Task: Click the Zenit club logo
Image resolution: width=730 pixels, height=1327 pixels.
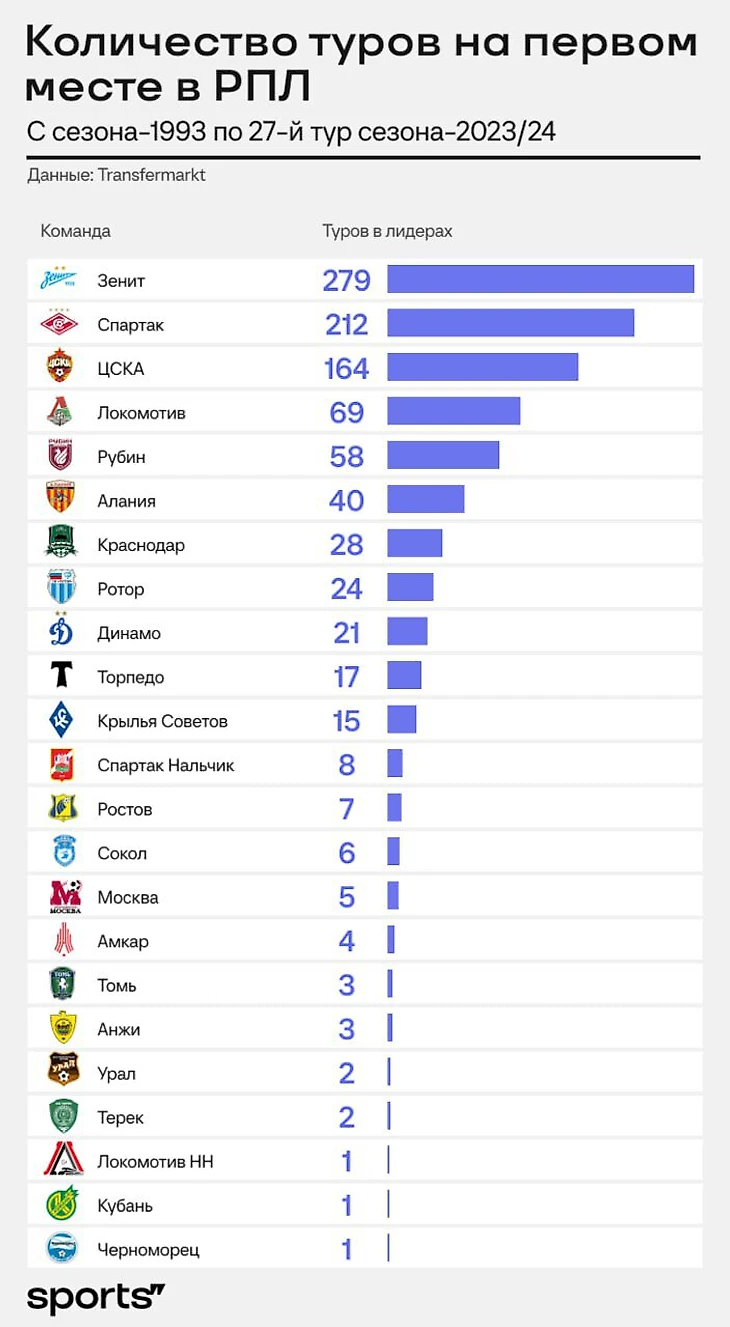Action: [x=59, y=280]
